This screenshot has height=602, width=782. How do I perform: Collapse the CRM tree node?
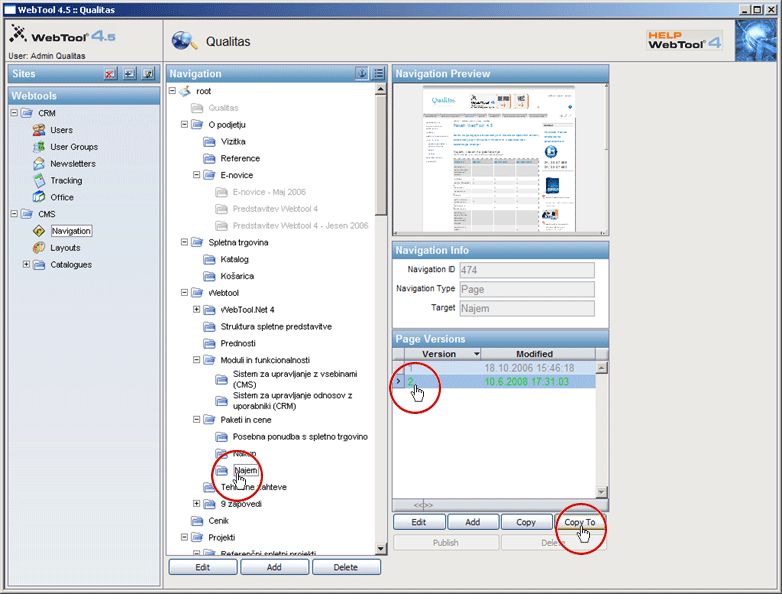(x=13, y=113)
